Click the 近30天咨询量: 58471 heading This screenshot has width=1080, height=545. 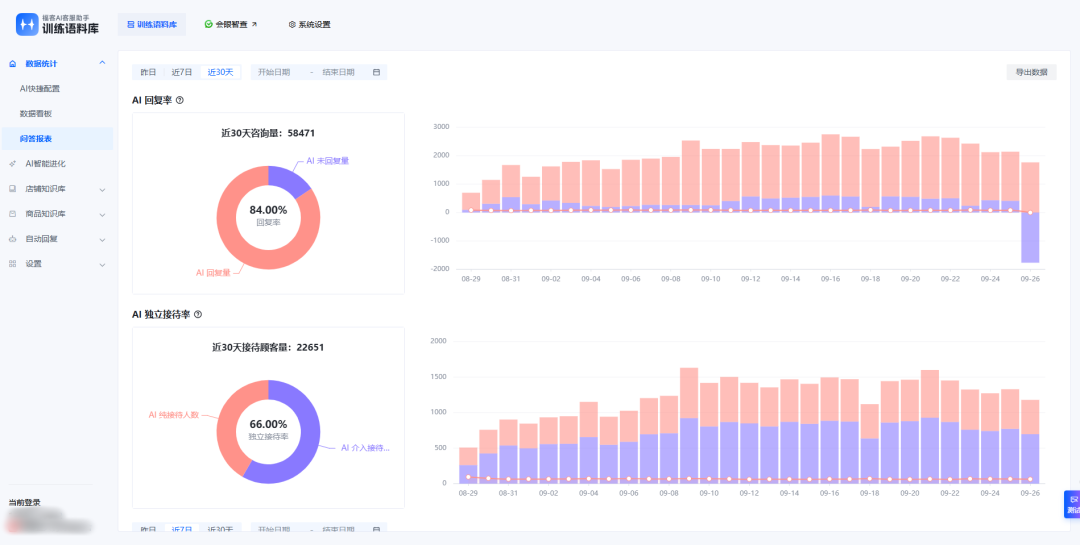268,133
